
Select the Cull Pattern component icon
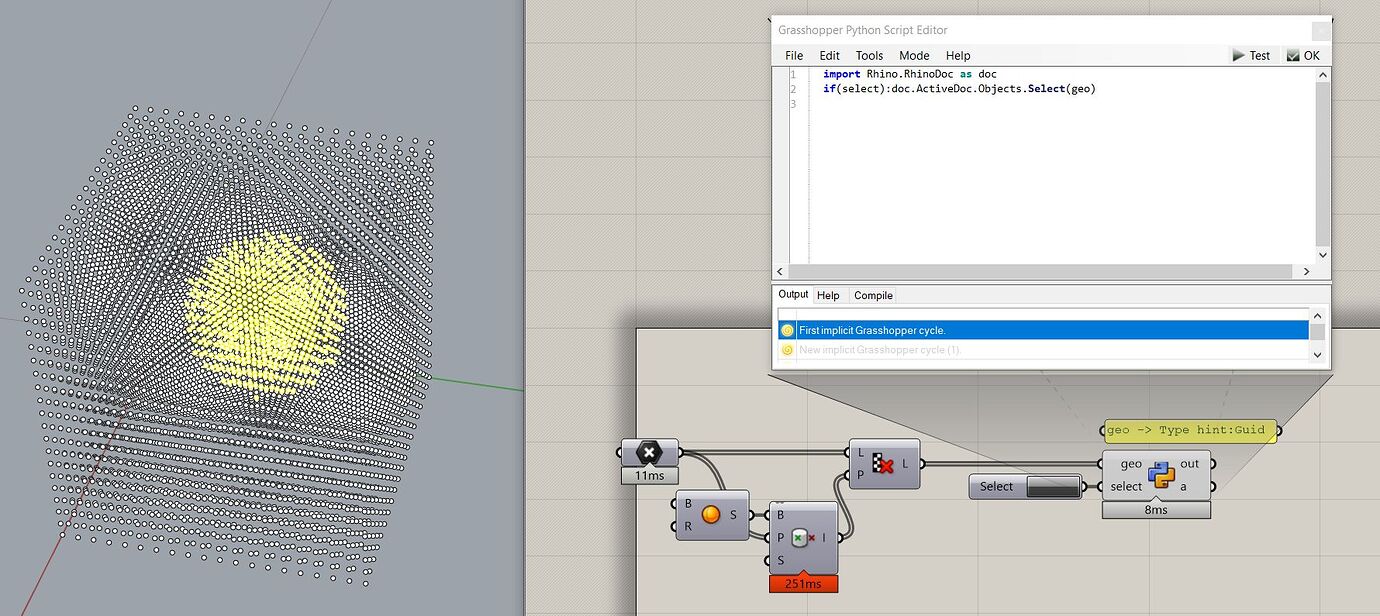pyautogui.click(x=884, y=464)
